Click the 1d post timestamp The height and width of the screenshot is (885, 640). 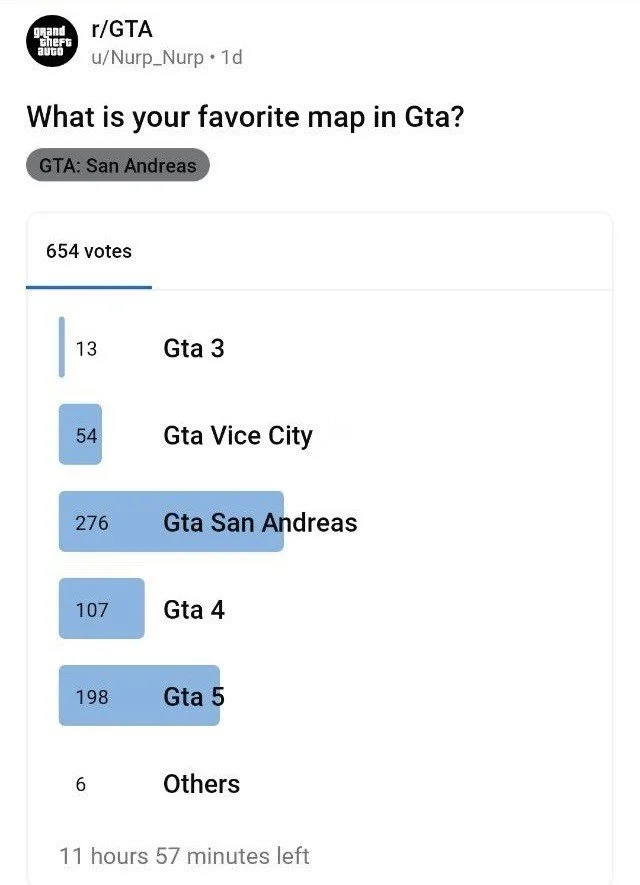click(232, 57)
